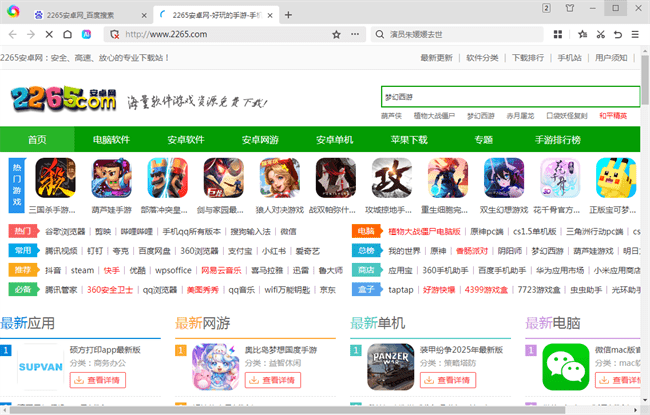Click the browser back arrow
This screenshot has width=650, height=415.
click(x=13, y=34)
